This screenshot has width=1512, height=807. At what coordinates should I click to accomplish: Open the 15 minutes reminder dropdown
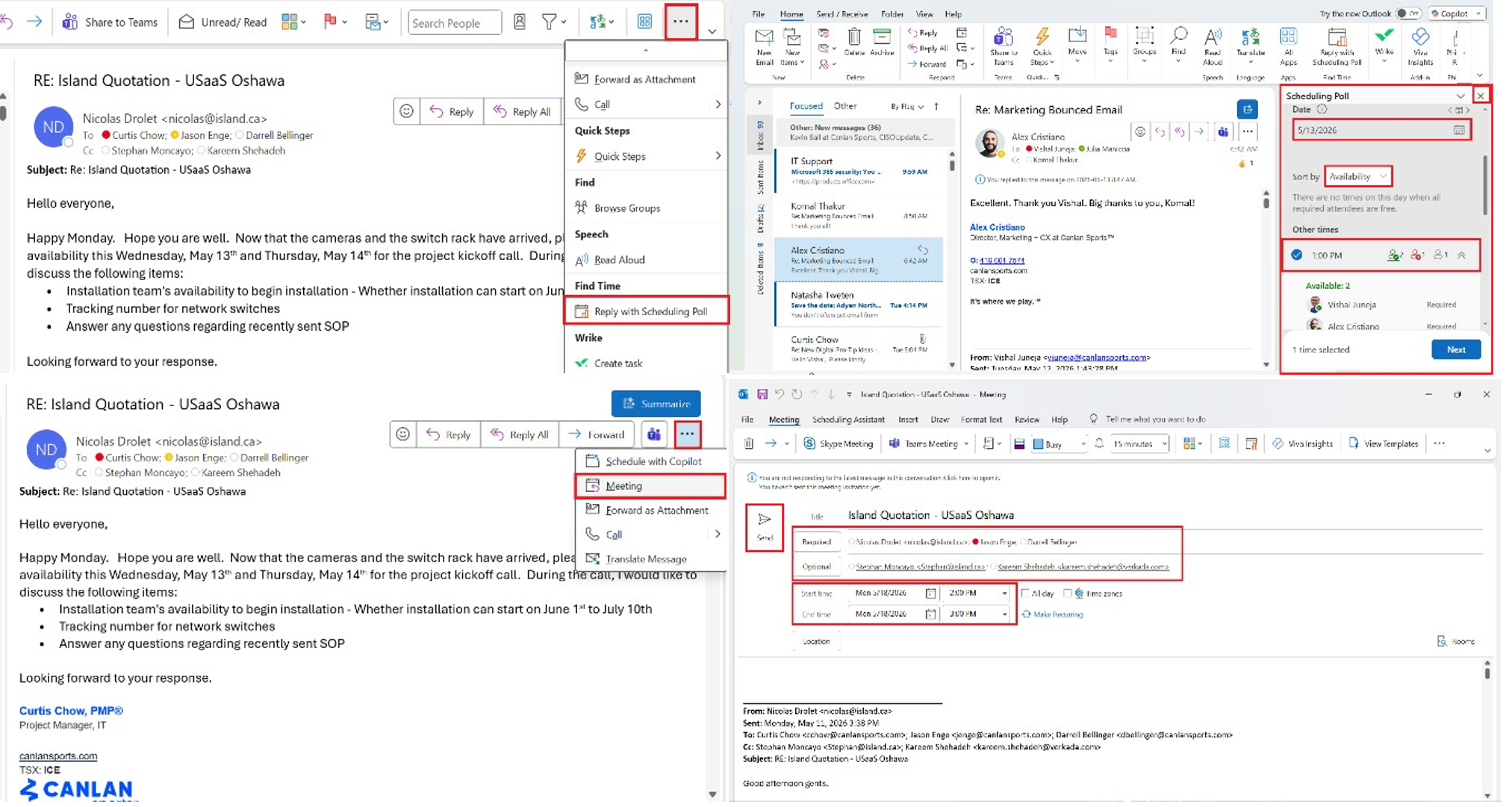pos(1139,443)
